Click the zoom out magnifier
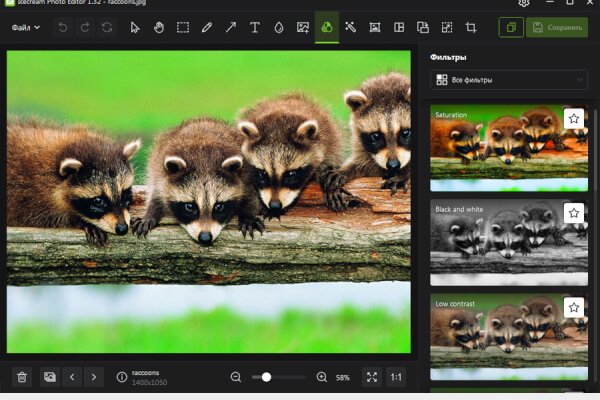 coord(236,377)
